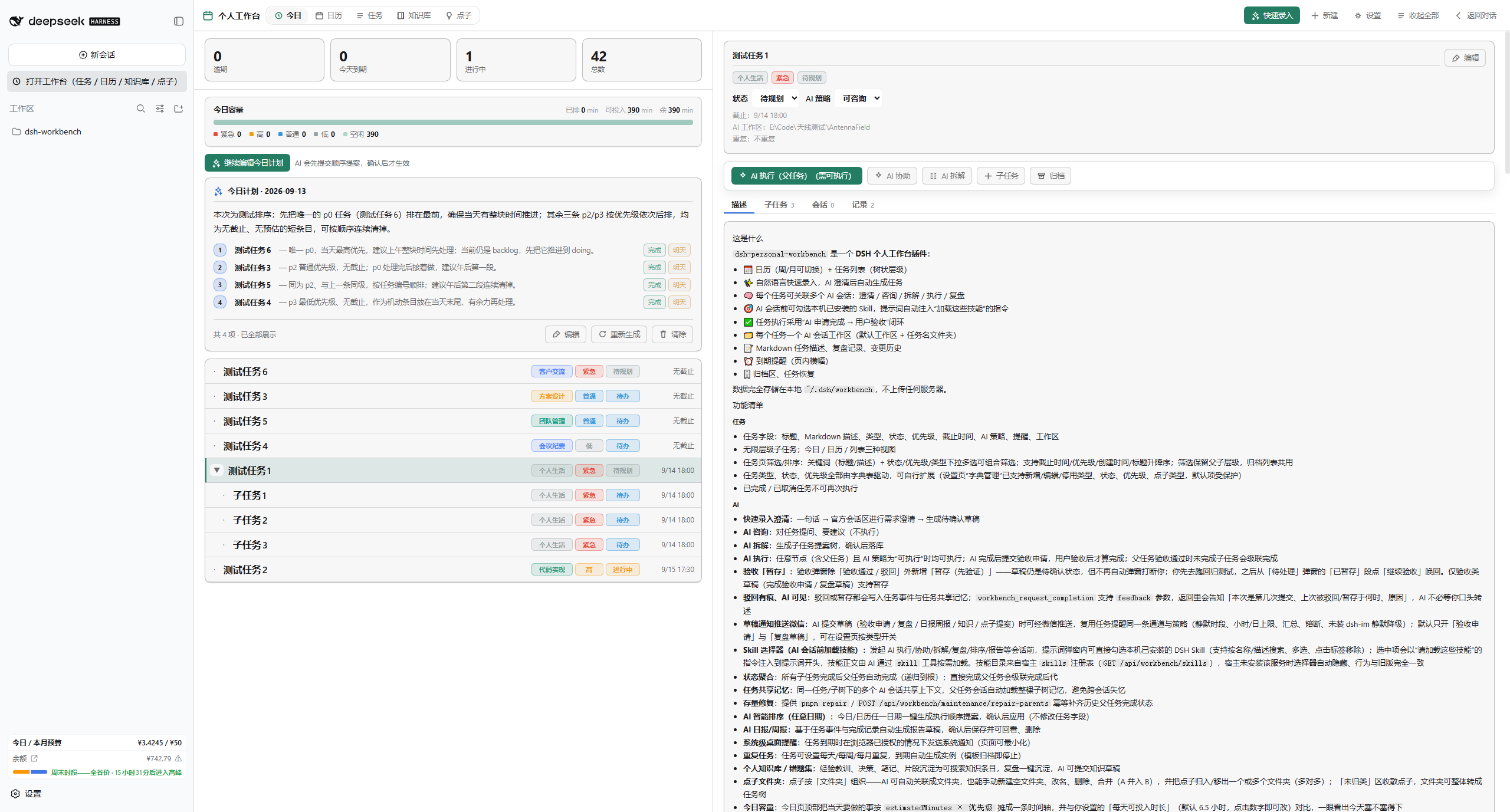Collapse the 测试任务 1 subtask tree
This screenshot has width=1510, height=812.
point(217,470)
